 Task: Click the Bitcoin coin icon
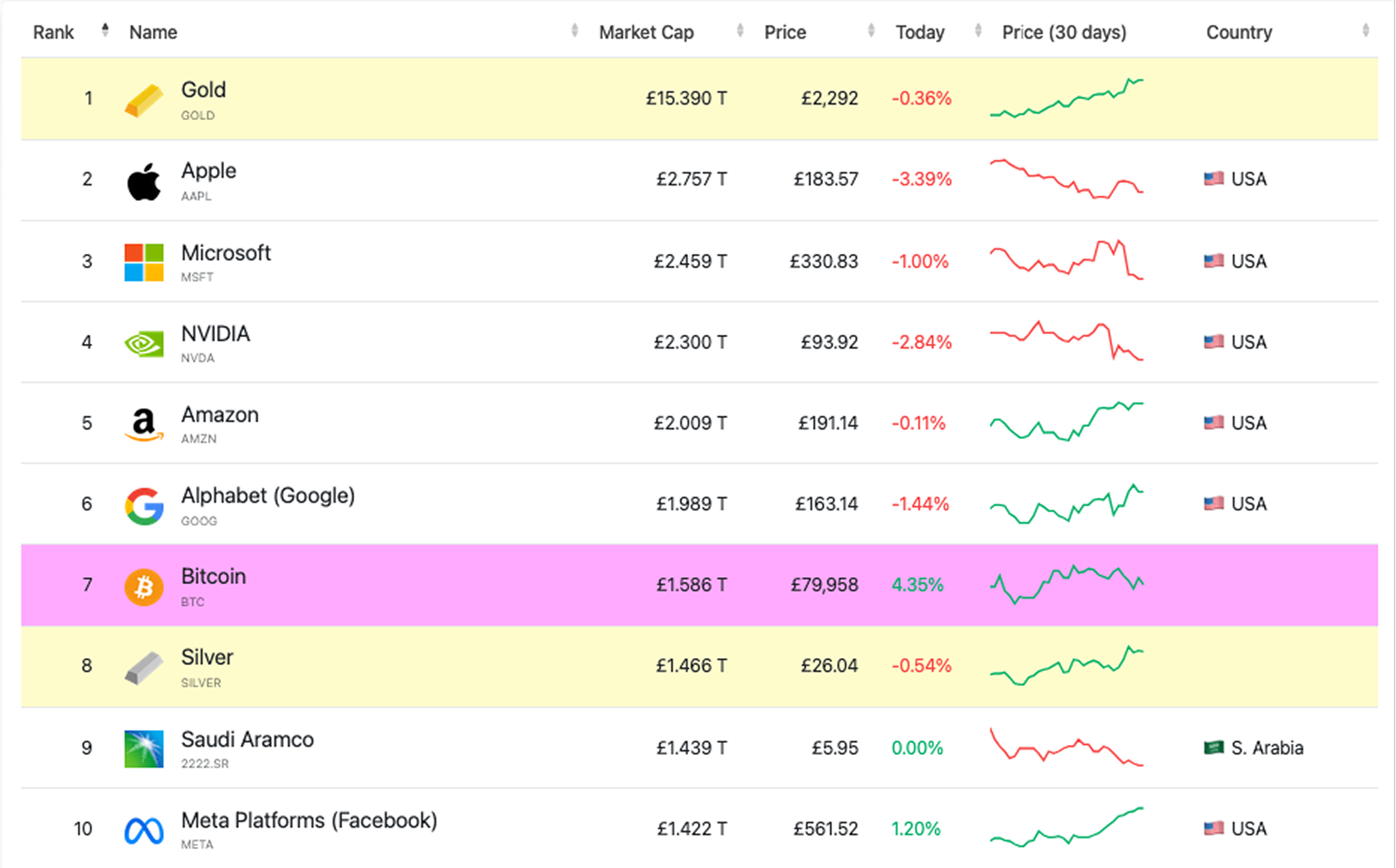(x=144, y=586)
